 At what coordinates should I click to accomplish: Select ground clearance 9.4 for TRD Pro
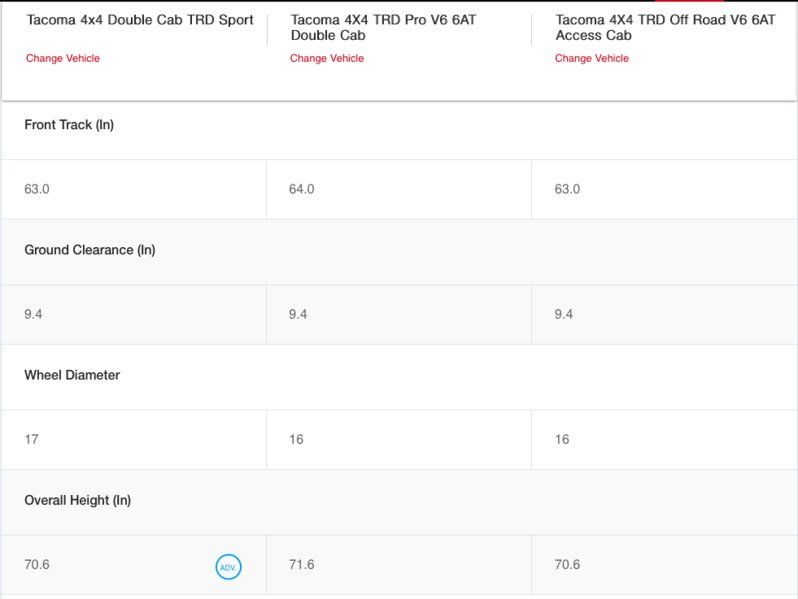(x=298, y=315)
